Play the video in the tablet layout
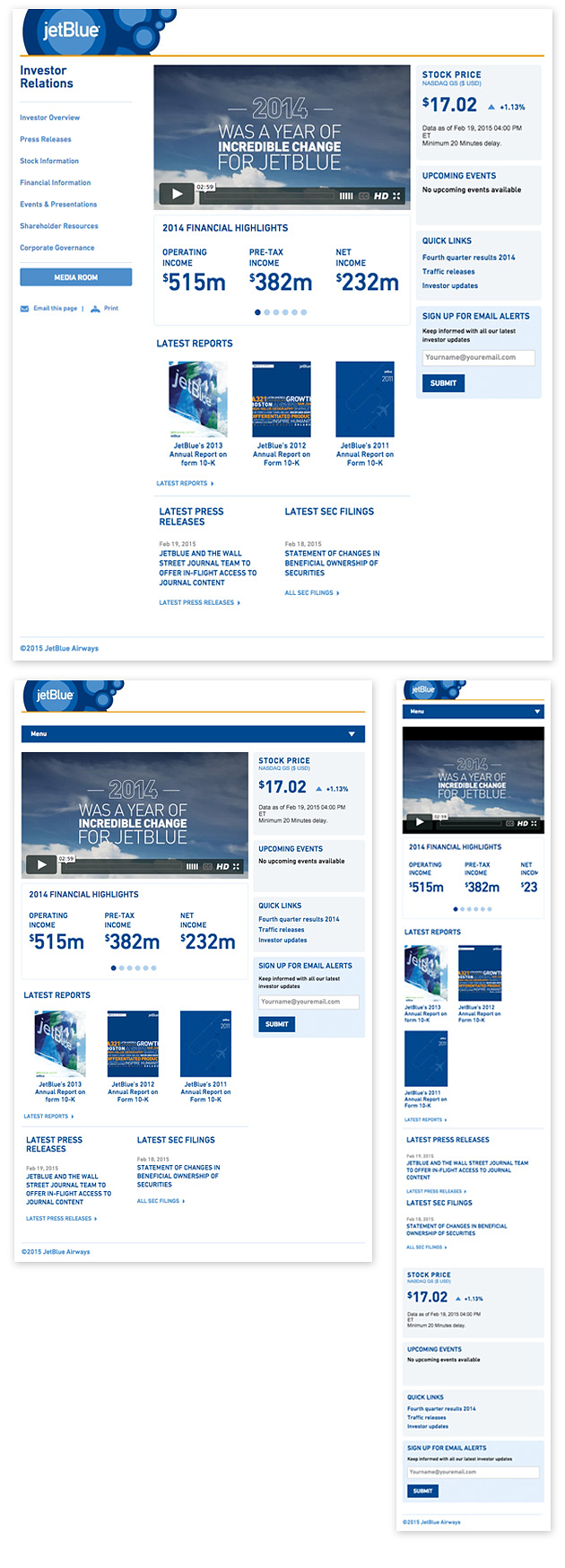The height and width of the screenshot is (1568, 565). coord(40,864)
